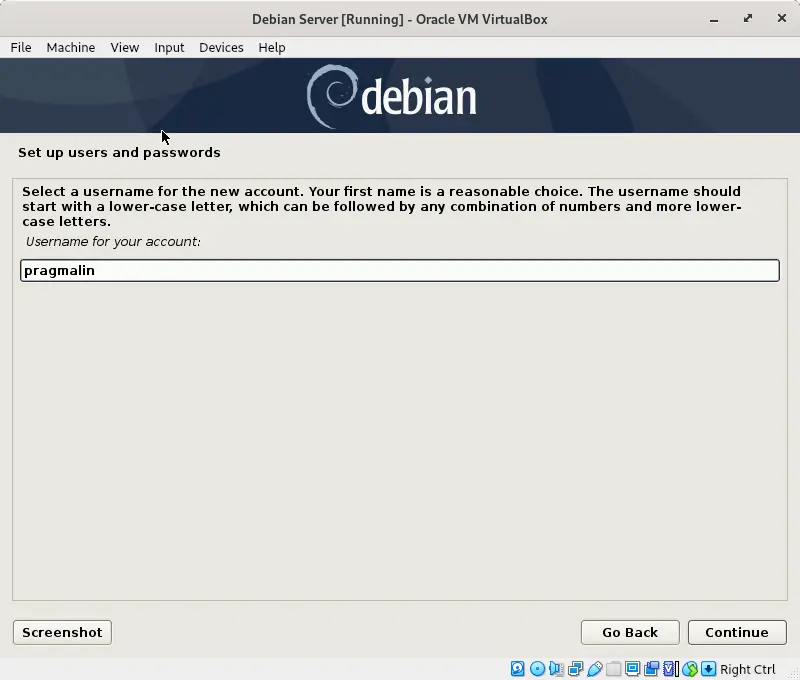Open the File menu

[21, 47]
